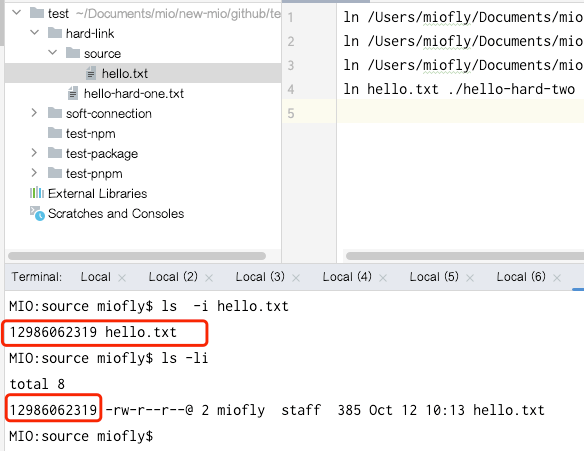Click the hello.txt file icon
This screenshot has width=584, height=451.
coord(91,73)
